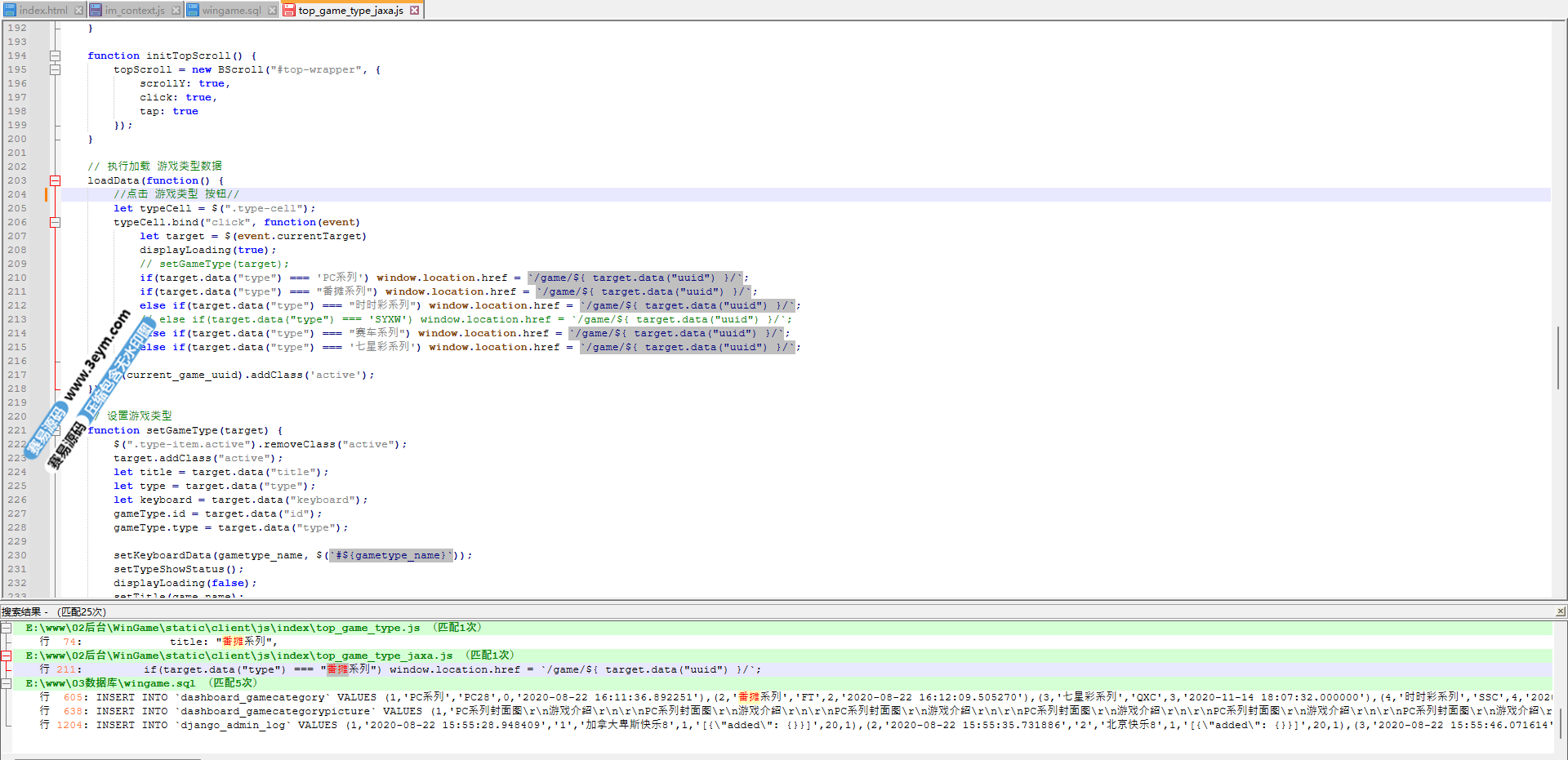Screen dimensions: 1568x760
Task: Close the top_game_type_jaxa.js tab
Action: coord(415,11)
